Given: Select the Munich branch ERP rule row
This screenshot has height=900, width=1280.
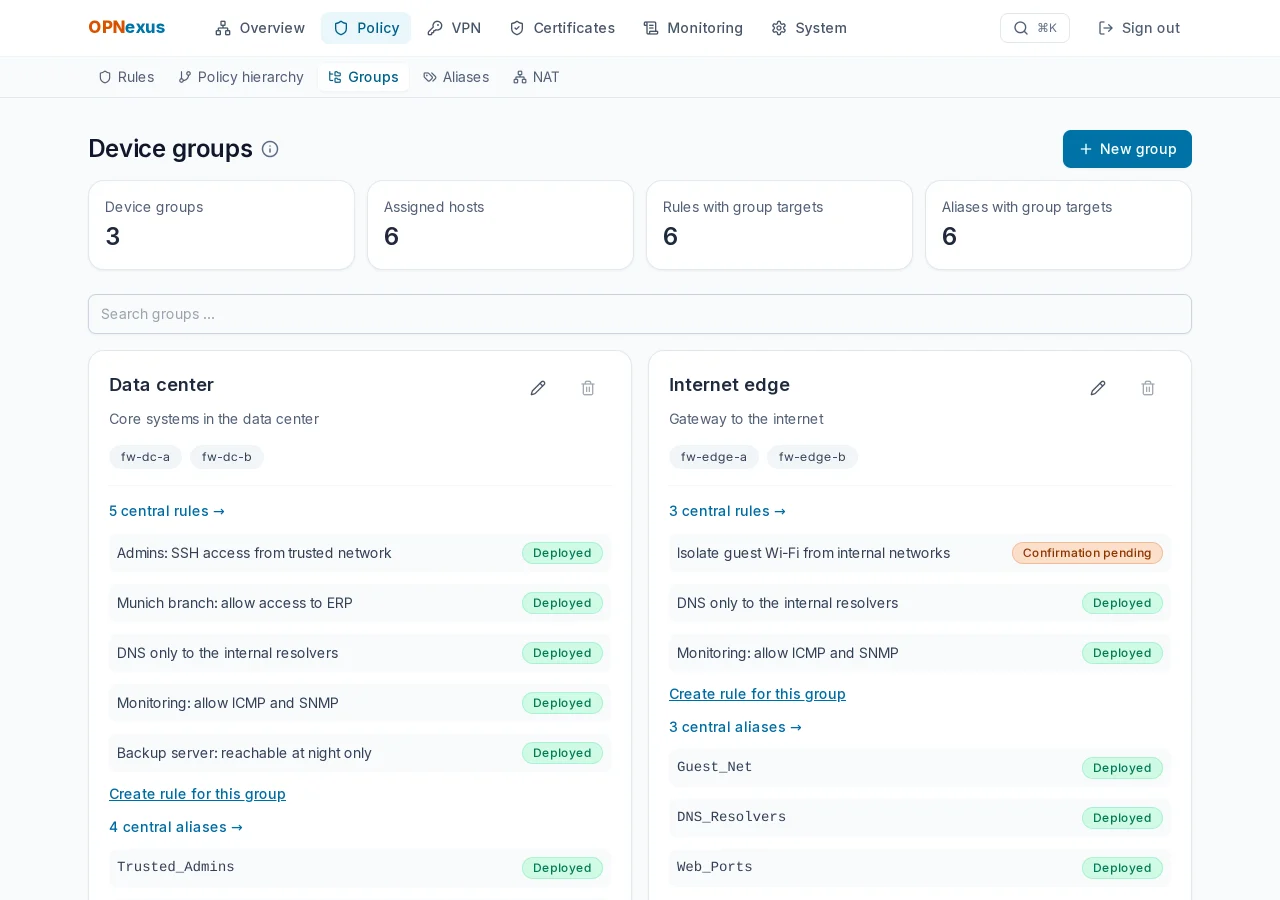Looking at the screenshot, I should click(360, 603).
